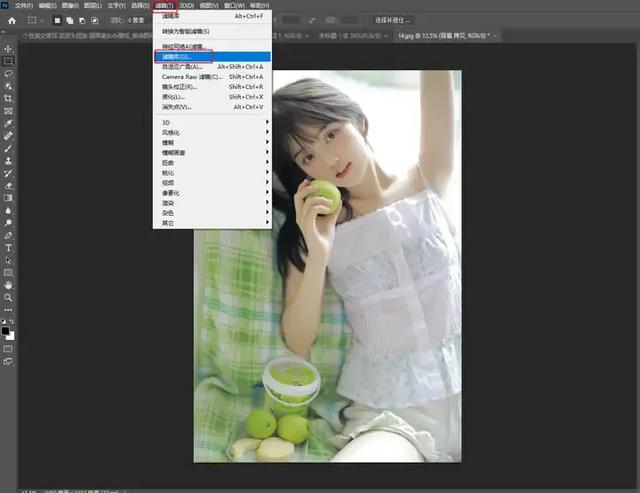The image size is (640, 493).
Task: Select the Frame tool
Action: pos(8,111)
